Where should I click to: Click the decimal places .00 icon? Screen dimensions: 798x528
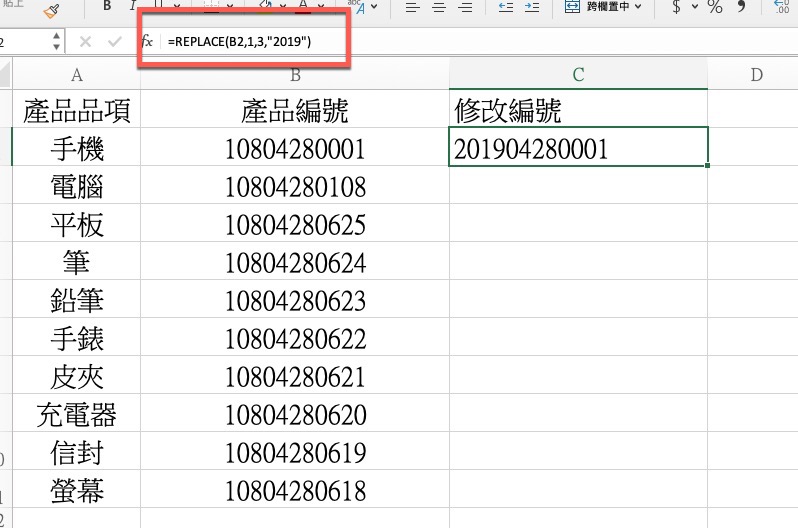782,7
